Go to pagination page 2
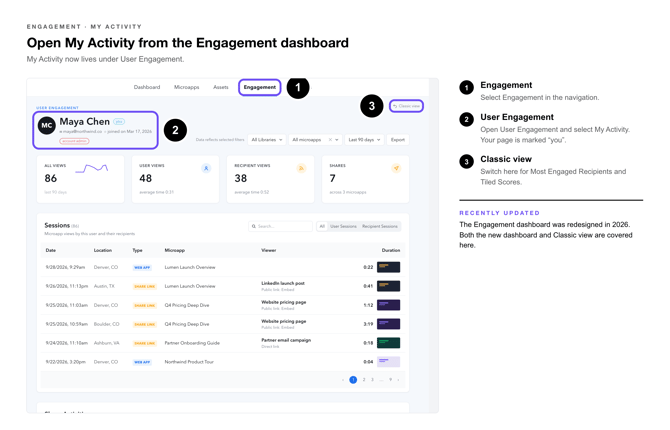The width and height of the screenshot is (670, 430). 364,380
